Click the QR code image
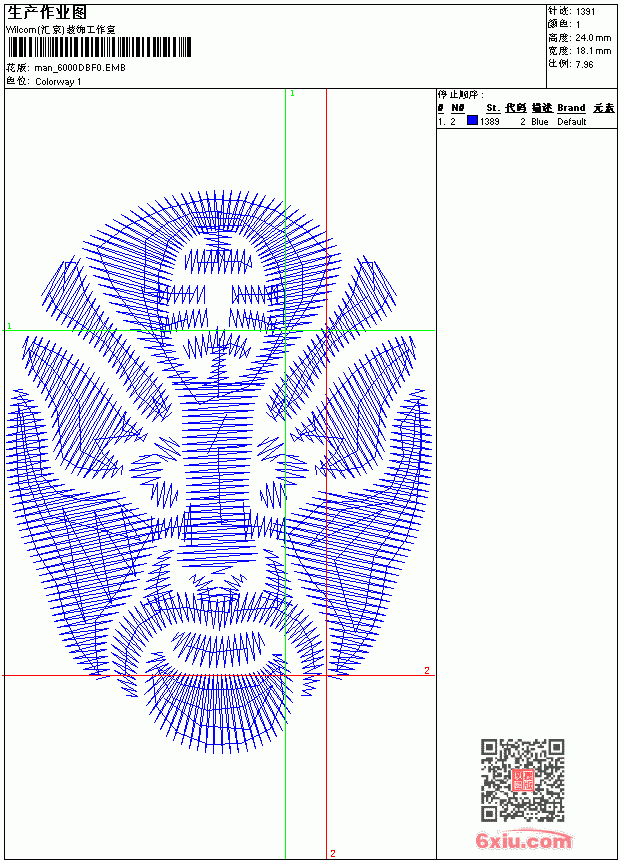The height and width of the screenshot is (860, 620). coord(523,780)
